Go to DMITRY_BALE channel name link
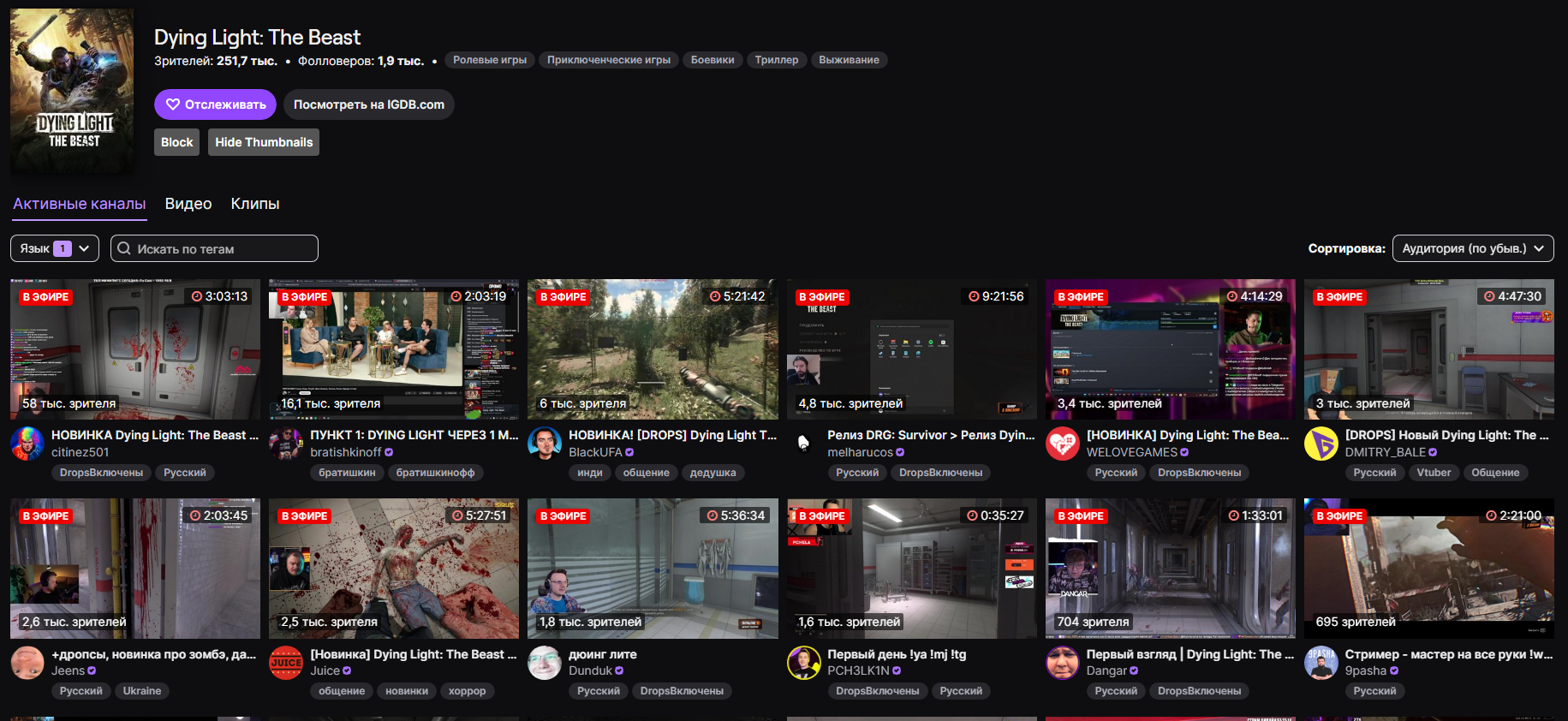Viewport: 1568px width, 721px height. click(1386, 452)
